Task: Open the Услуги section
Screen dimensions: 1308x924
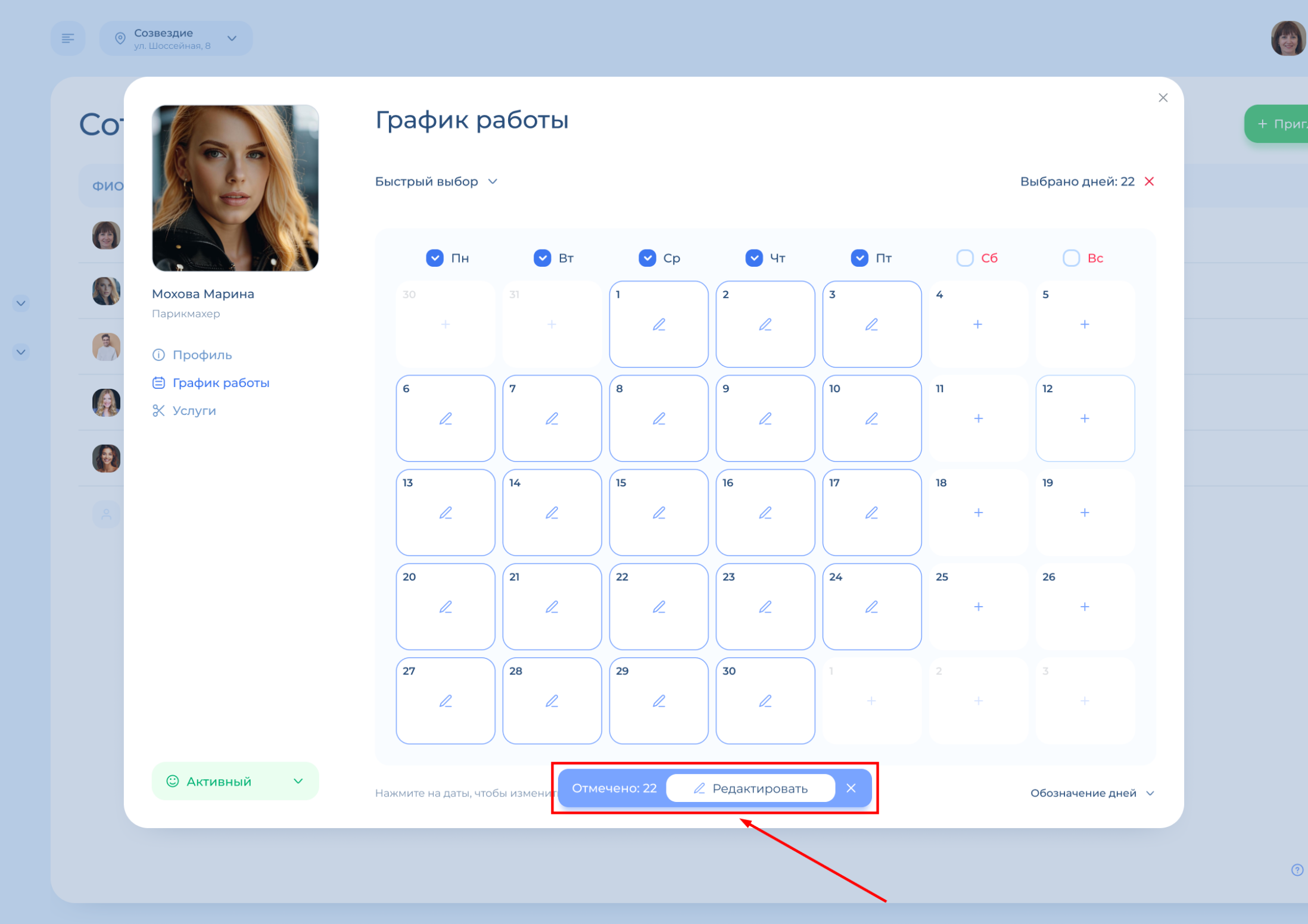Action: pos(184,411)
